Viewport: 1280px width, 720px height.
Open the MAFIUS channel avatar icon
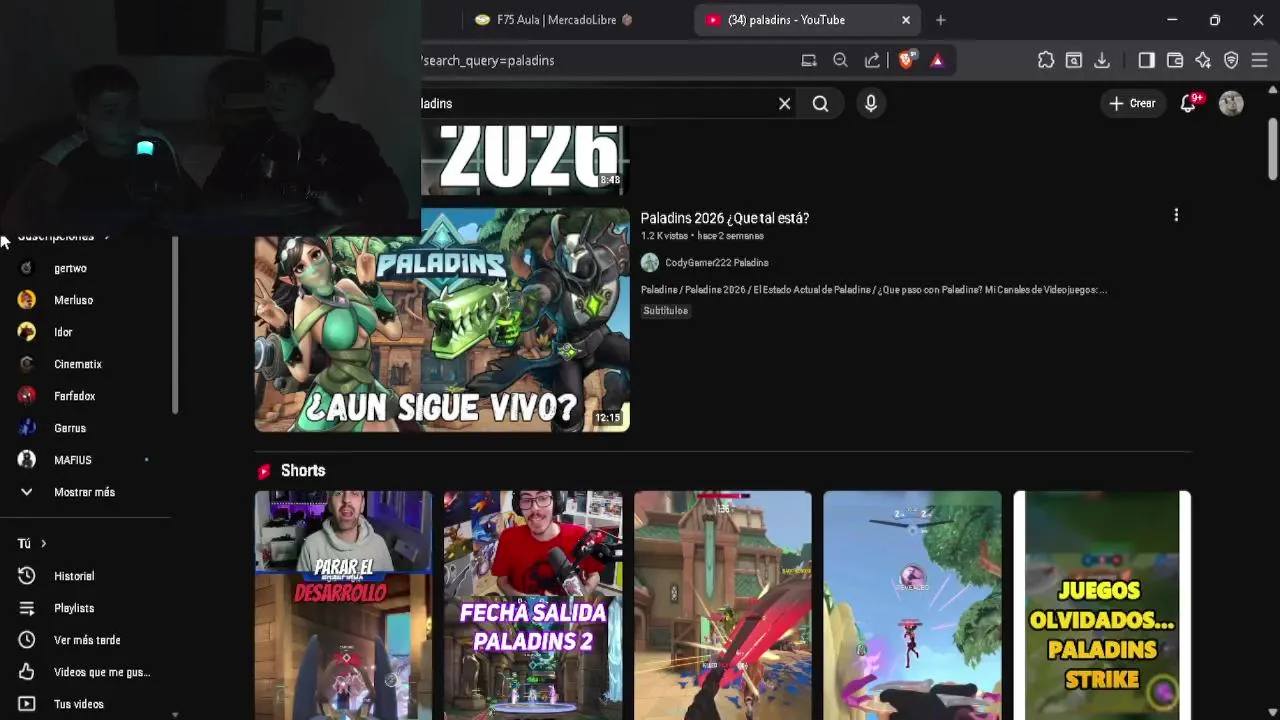(27, 460)
